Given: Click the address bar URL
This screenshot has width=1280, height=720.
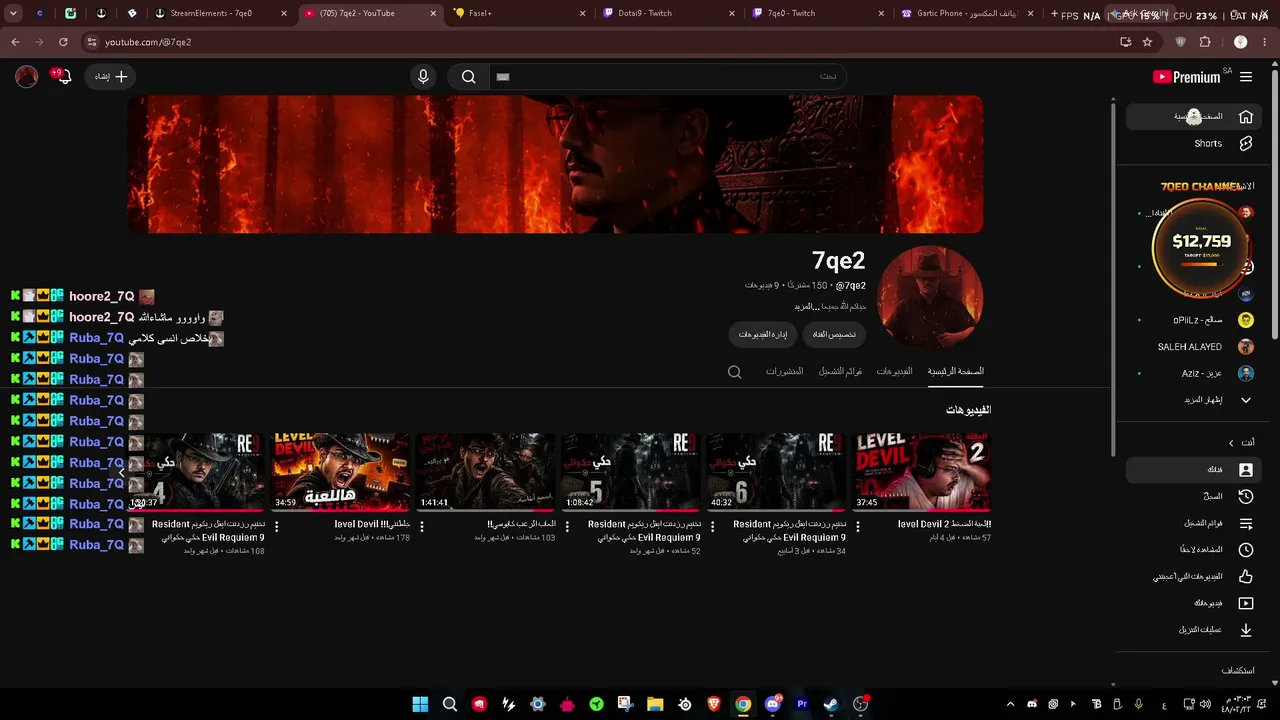Looking at the screenshot, I should coord(148,42).
